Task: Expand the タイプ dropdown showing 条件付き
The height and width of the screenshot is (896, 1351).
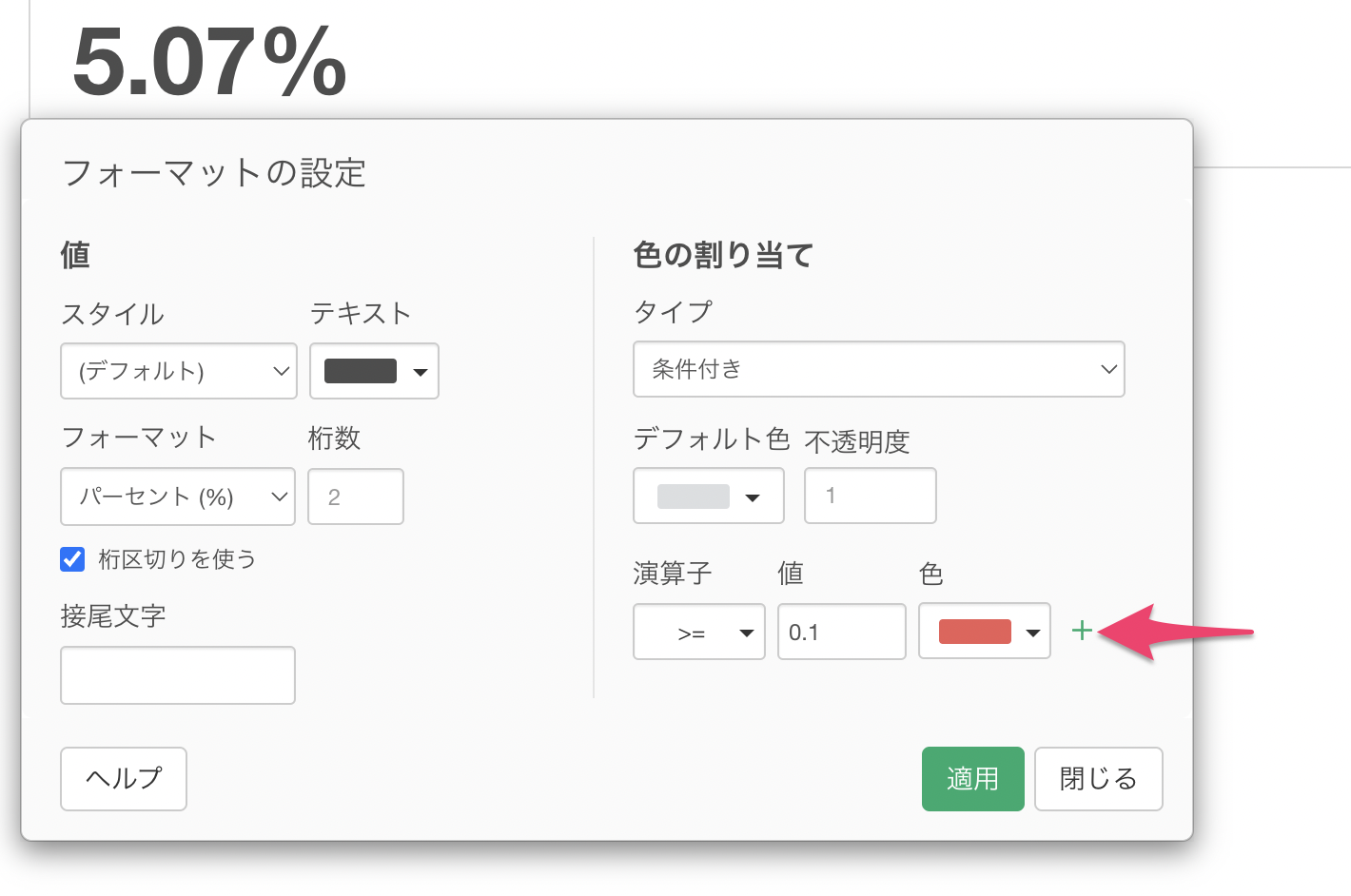Action: pos(878,369)
